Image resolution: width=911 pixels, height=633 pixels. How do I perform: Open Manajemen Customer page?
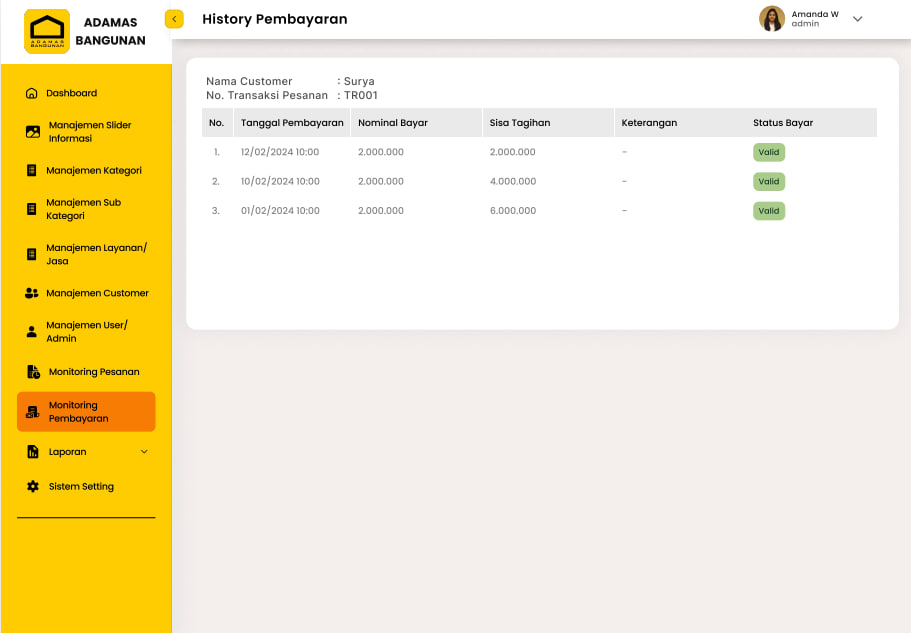coord(98,293)
